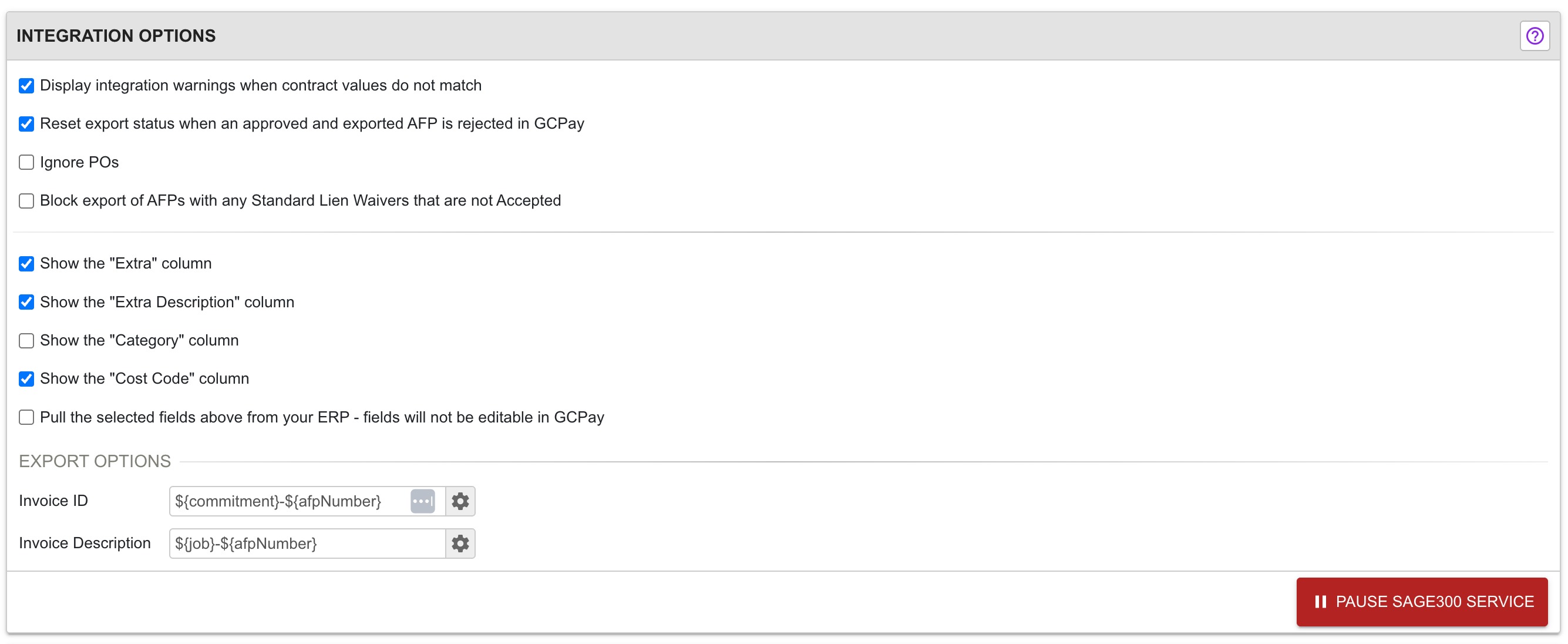Click the gear icon beside Invoice ID
Image resolution: width=1568 pixels, height=644 pixels.
coord(460,501)
